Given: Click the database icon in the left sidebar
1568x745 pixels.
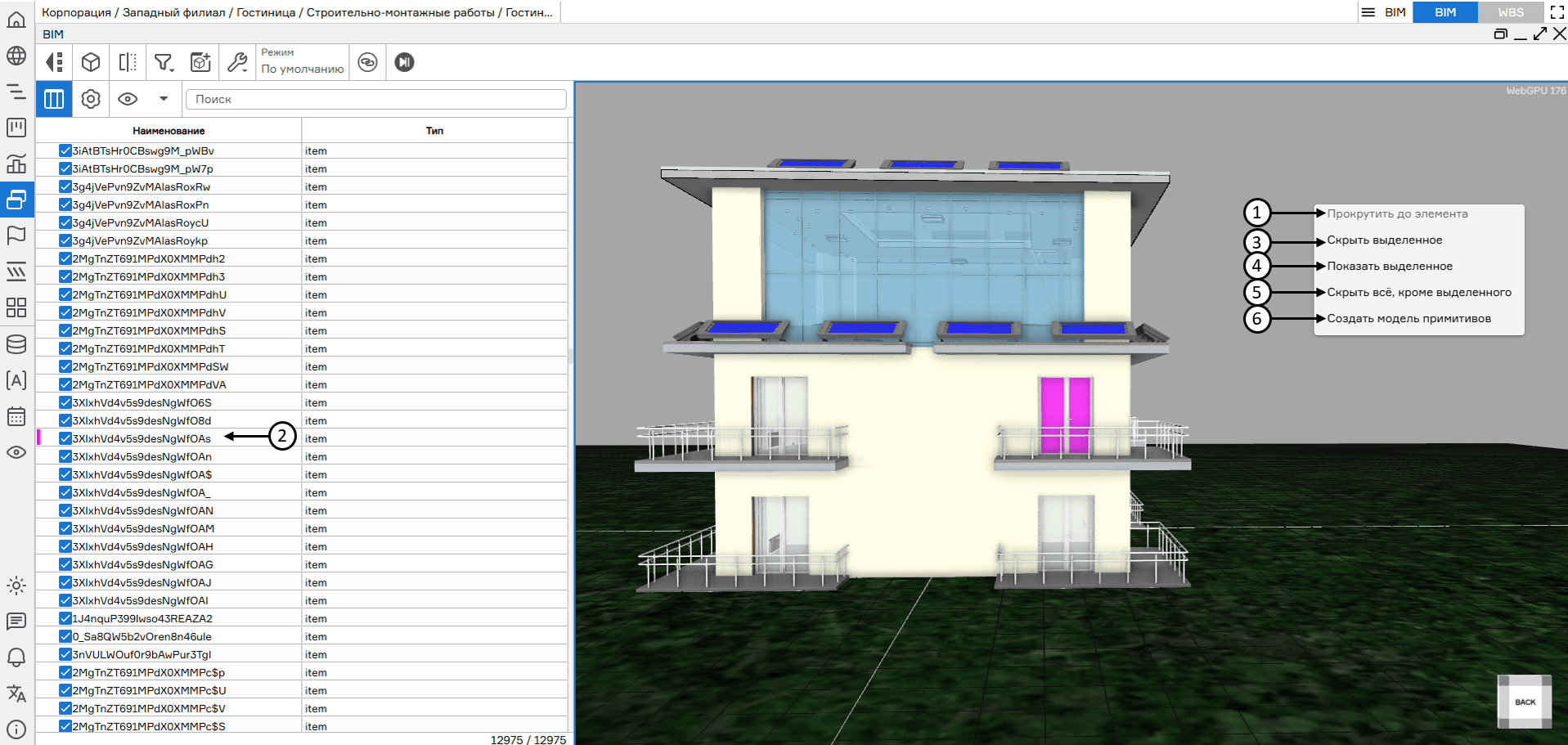Looking at the screenshot, I should point(16,344).
